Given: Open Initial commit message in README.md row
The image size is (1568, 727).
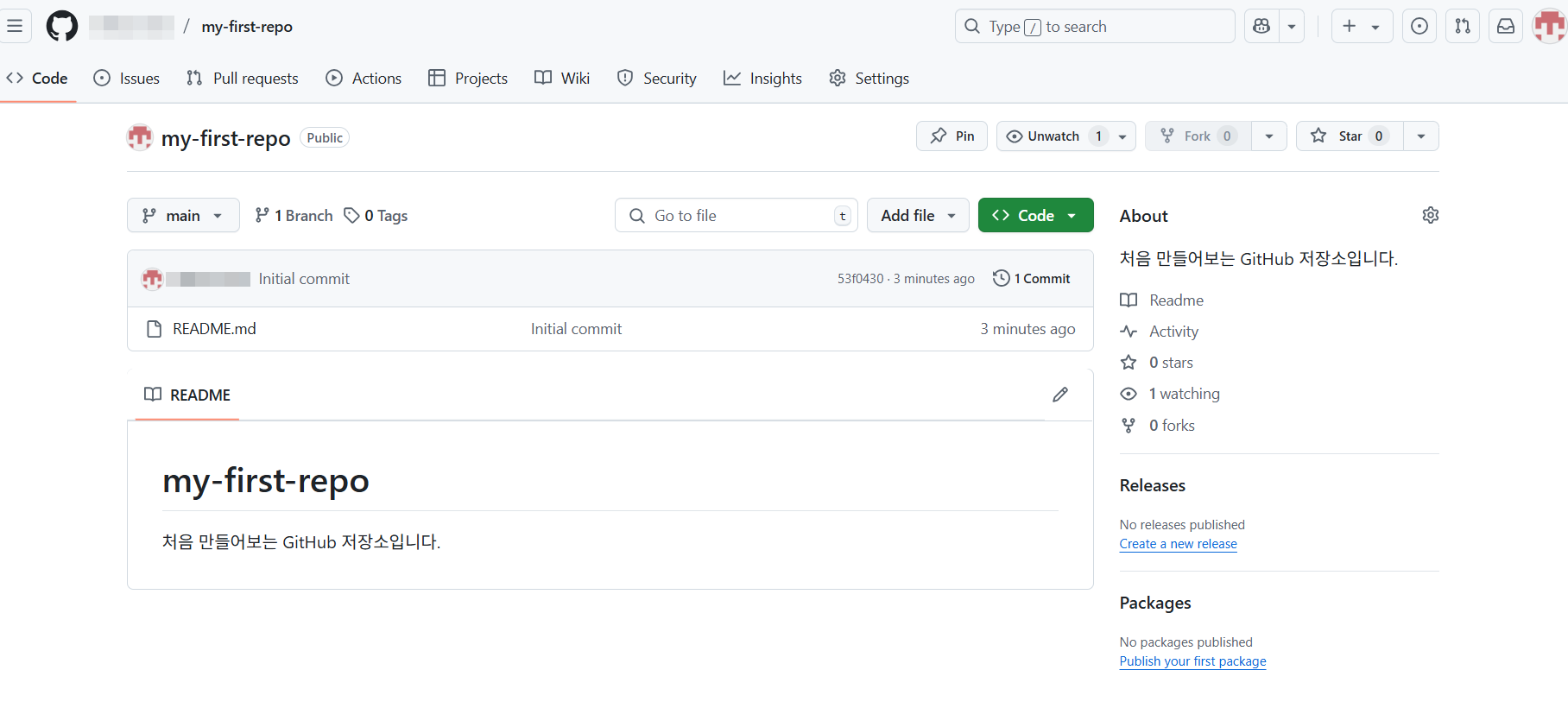Looking at the screenshot, I should 576,329.
